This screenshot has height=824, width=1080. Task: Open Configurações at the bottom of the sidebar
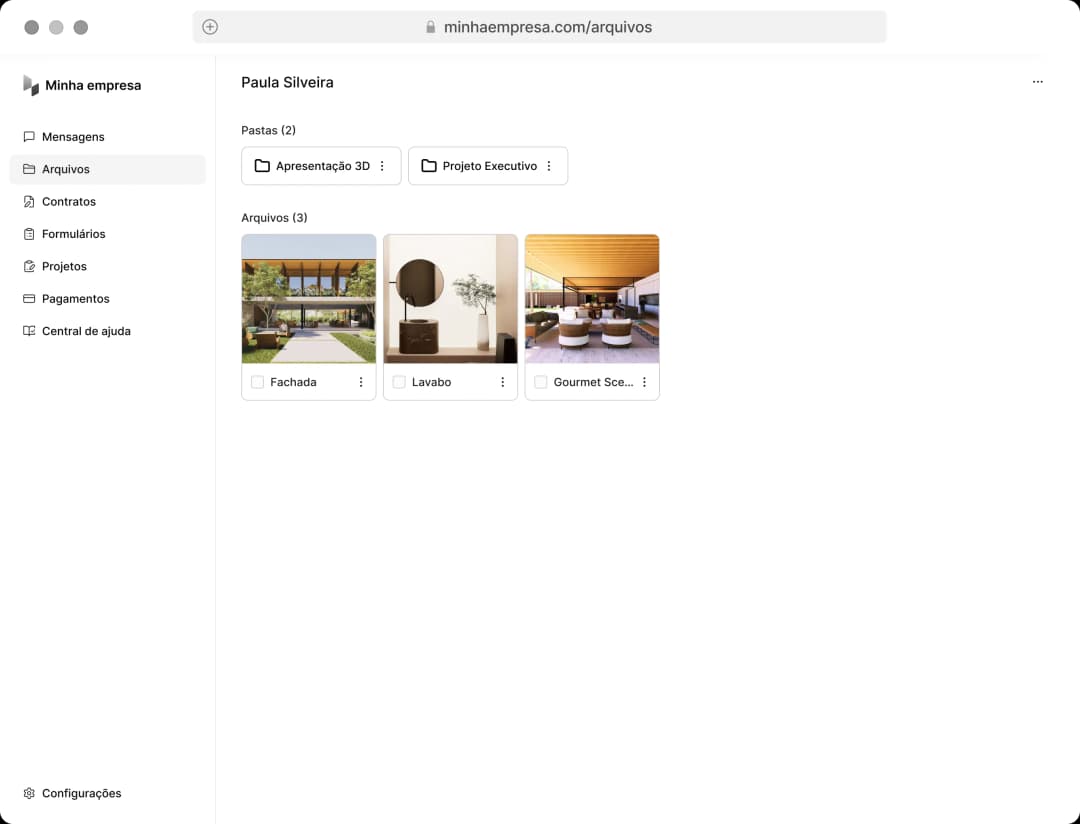[x=29, y=793]
